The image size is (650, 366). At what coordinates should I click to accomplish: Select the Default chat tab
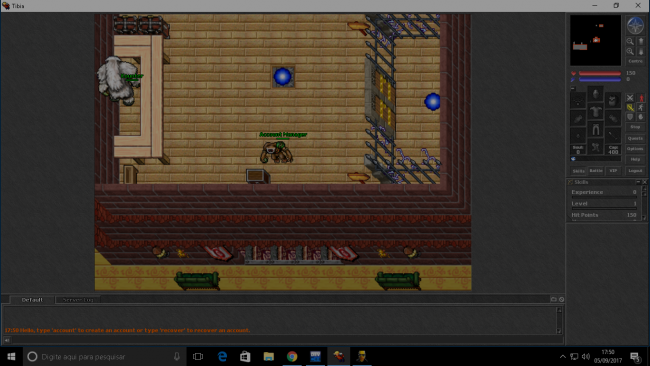click(32, 300)
